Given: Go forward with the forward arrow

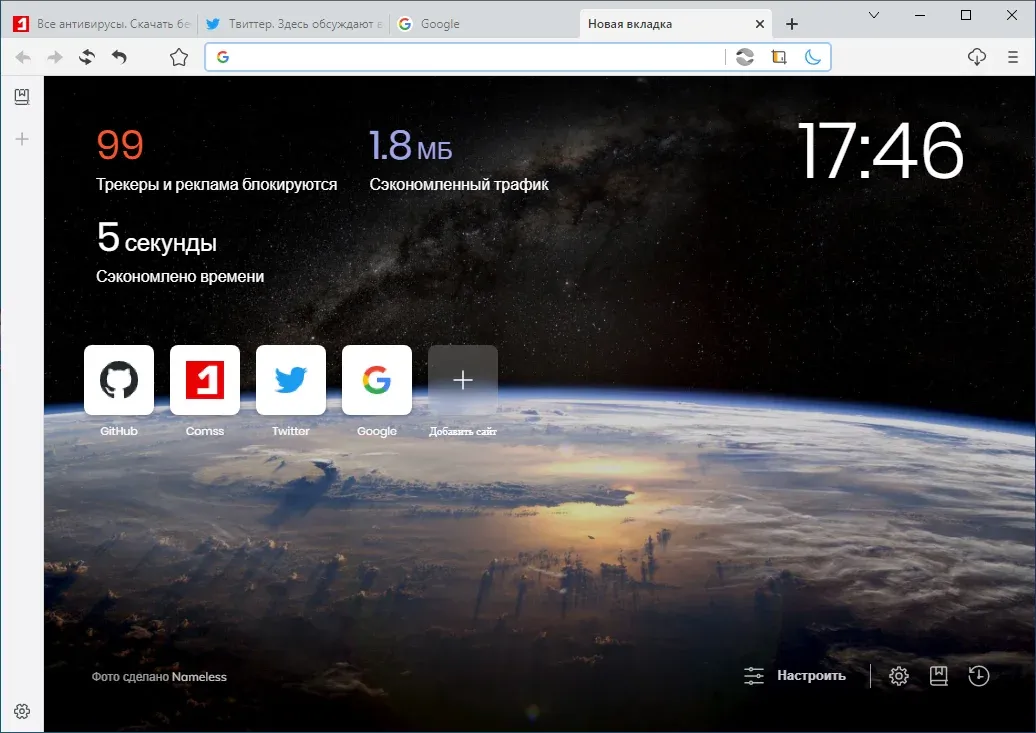Looking at the screenshot, I should pyautogui.click(x=55, y=58).
